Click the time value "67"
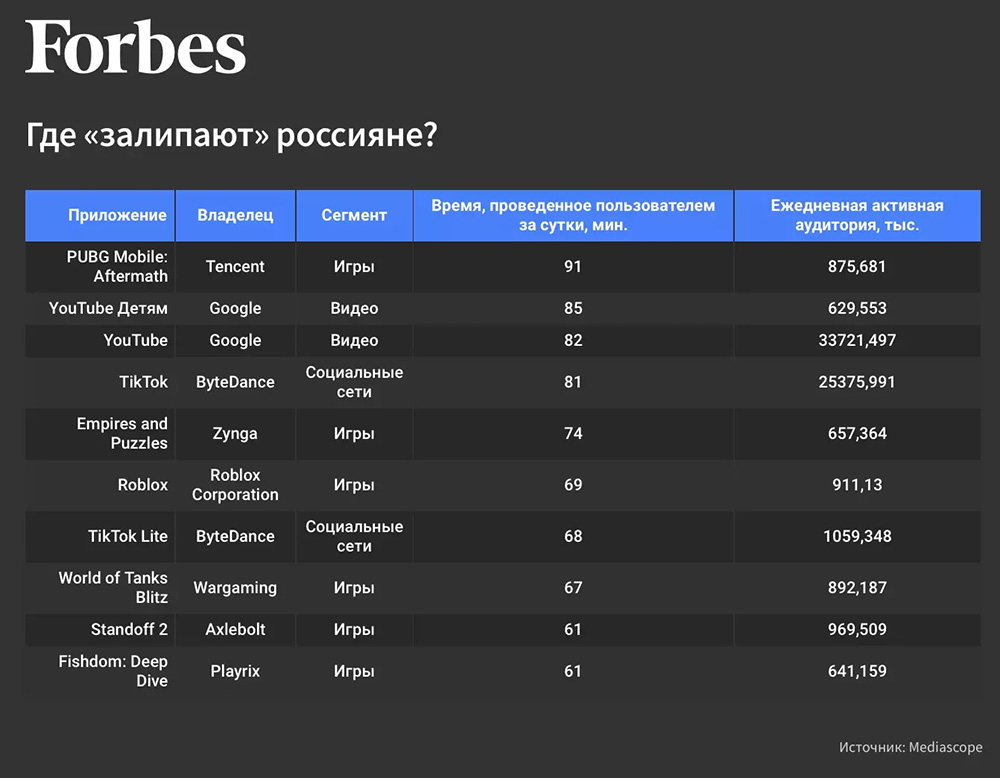This screenshot has height=778, width=1000. coord(573,588)
